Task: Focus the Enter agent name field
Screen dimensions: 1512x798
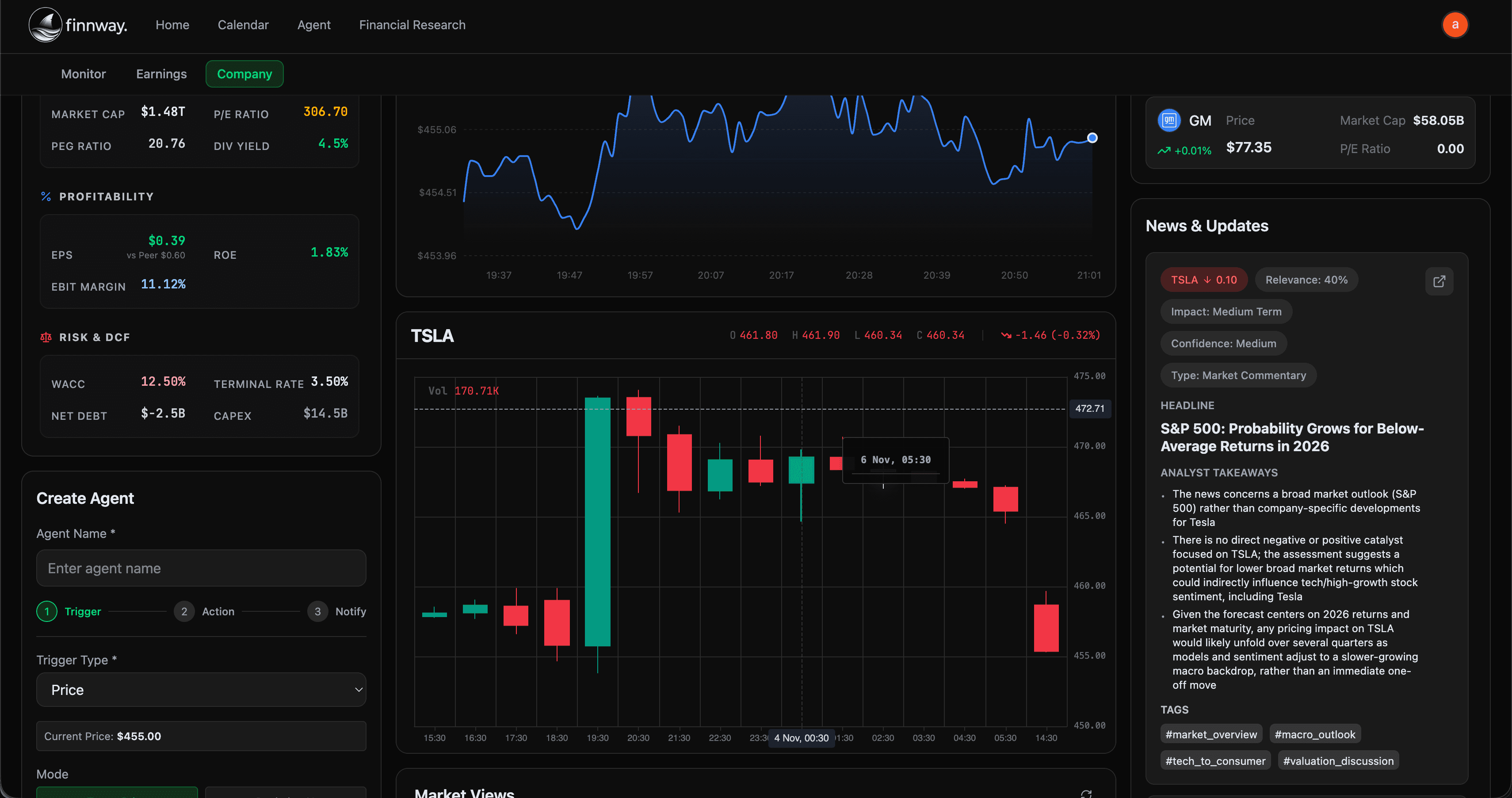Action: click(201, 568)
